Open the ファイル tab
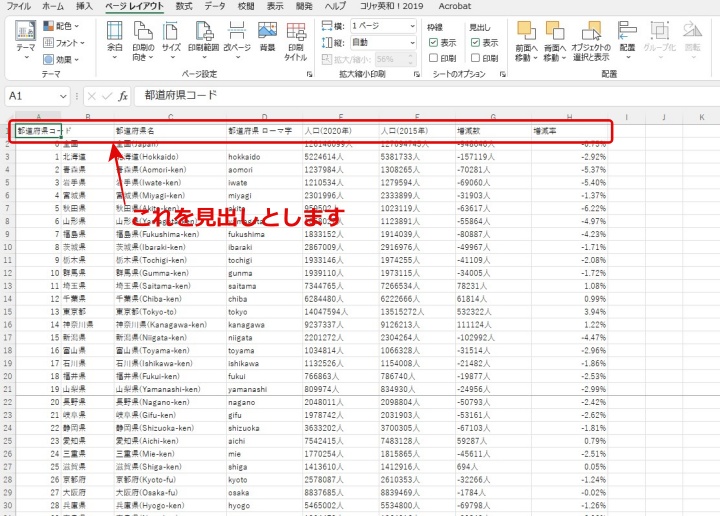 tap(18, 6)
